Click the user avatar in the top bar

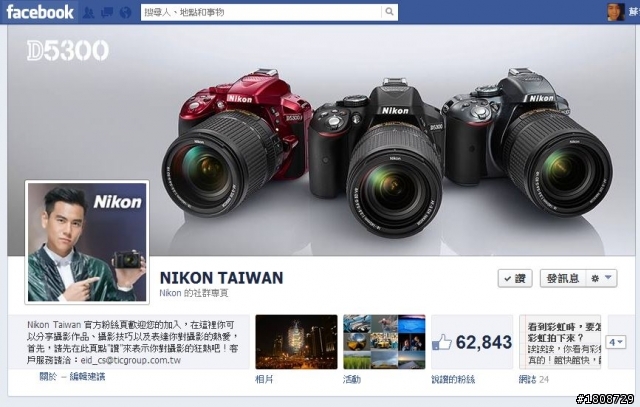point(616,11)
